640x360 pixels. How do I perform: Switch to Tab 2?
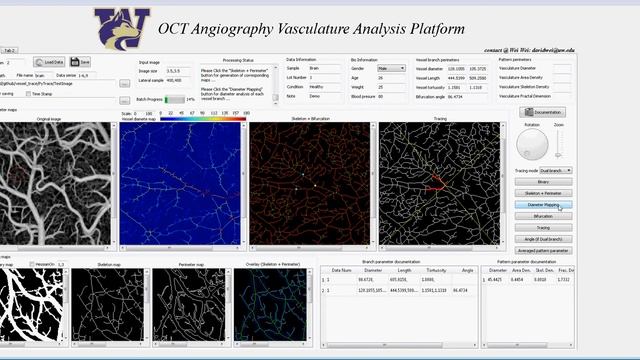(9, 51)
